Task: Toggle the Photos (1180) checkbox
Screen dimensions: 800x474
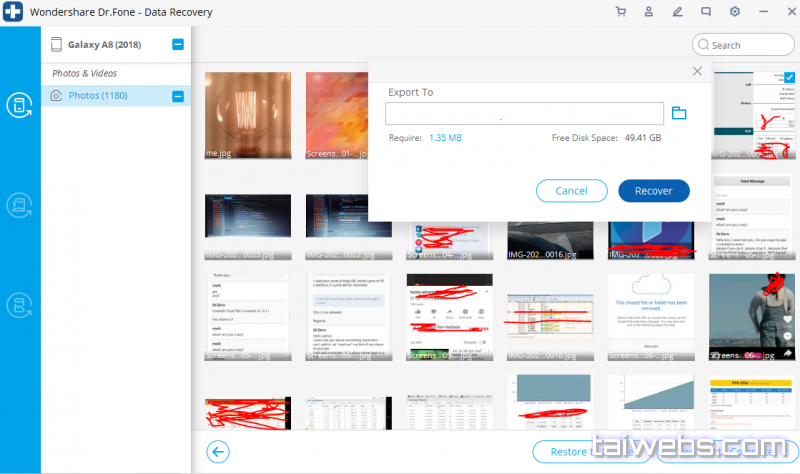Action: (x=178, y=96)
